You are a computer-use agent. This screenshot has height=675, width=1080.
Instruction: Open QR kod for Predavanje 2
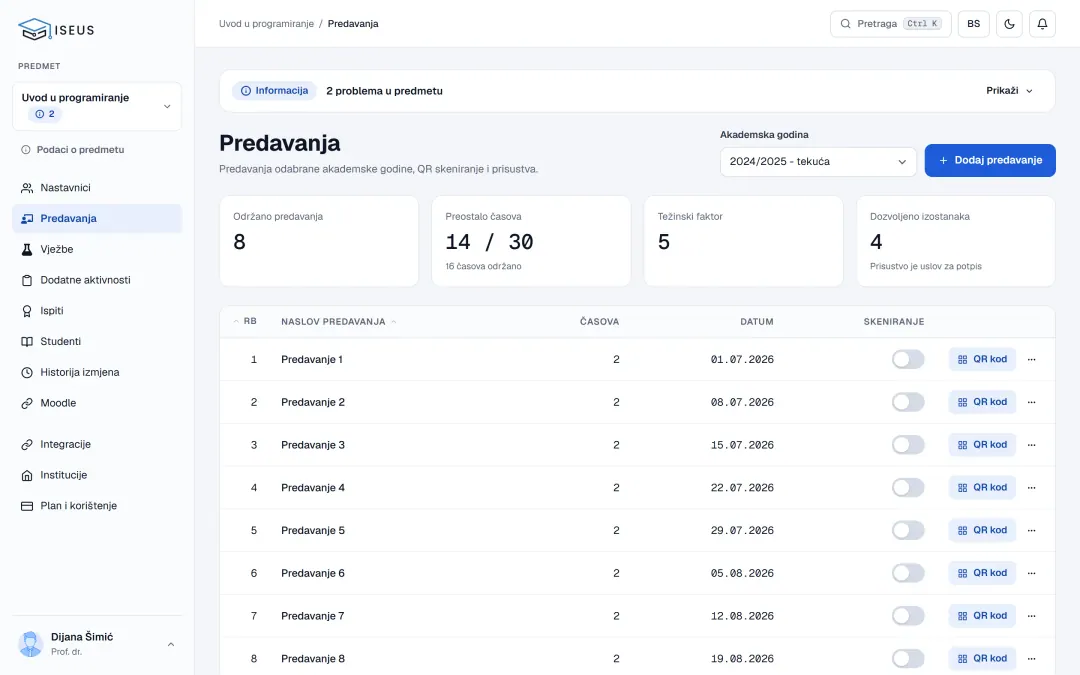982,402
